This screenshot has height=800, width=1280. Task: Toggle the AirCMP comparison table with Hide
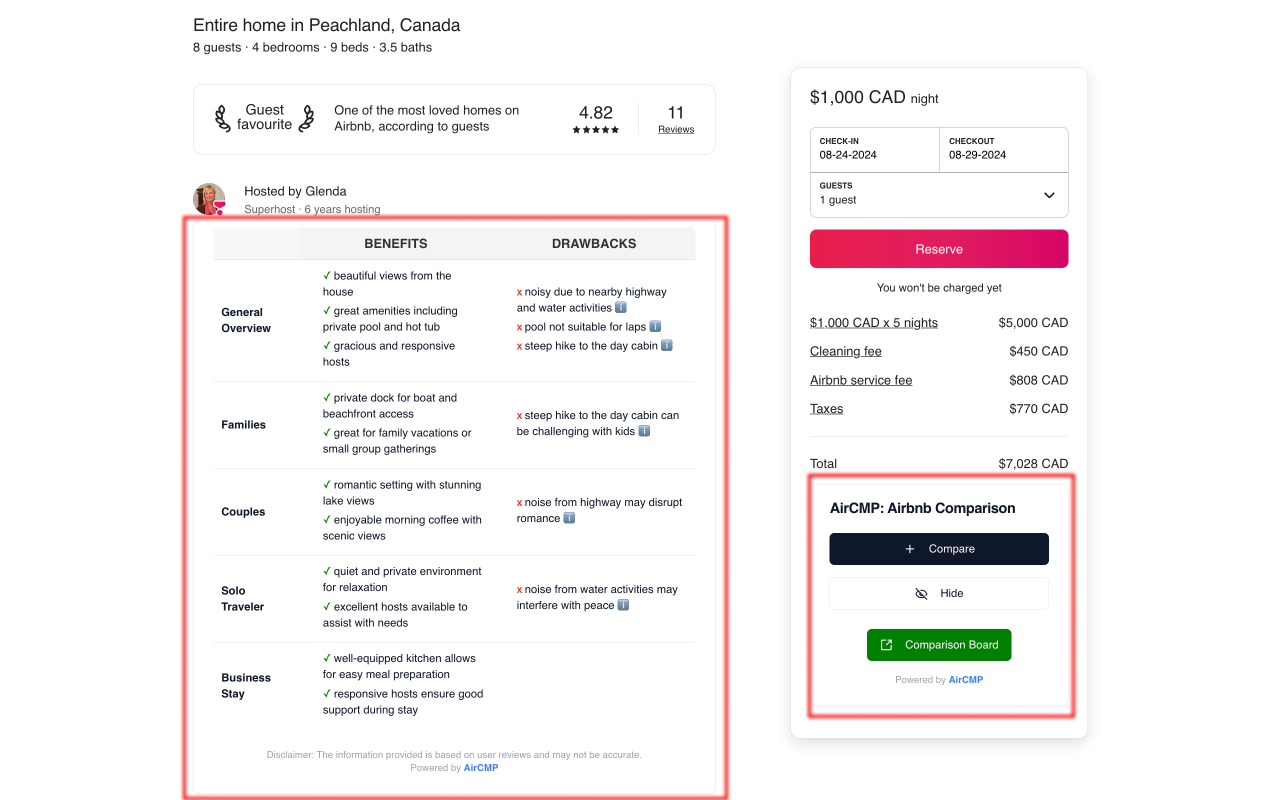(938, 593)
